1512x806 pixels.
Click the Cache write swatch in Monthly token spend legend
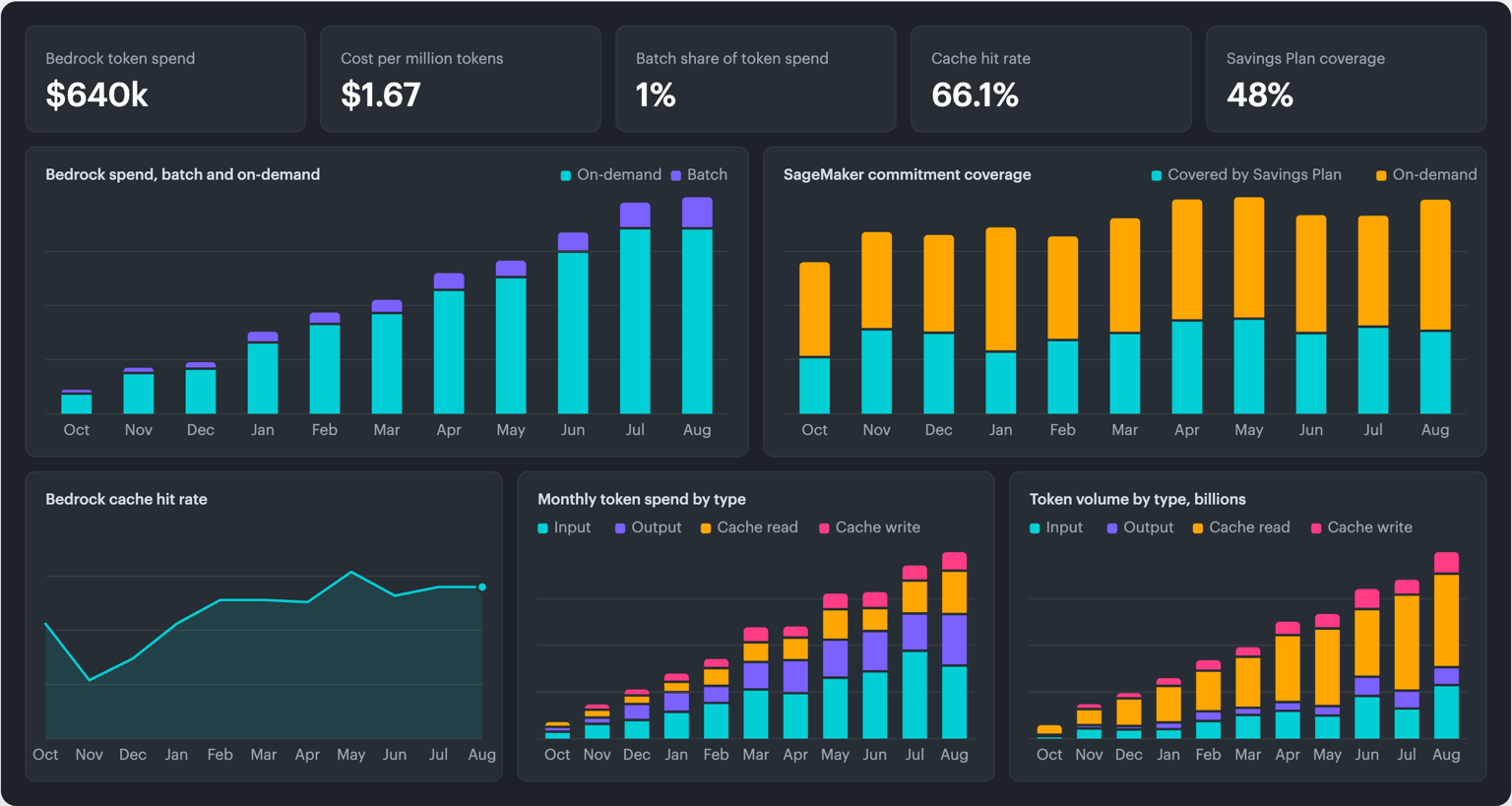click(824, 528)
